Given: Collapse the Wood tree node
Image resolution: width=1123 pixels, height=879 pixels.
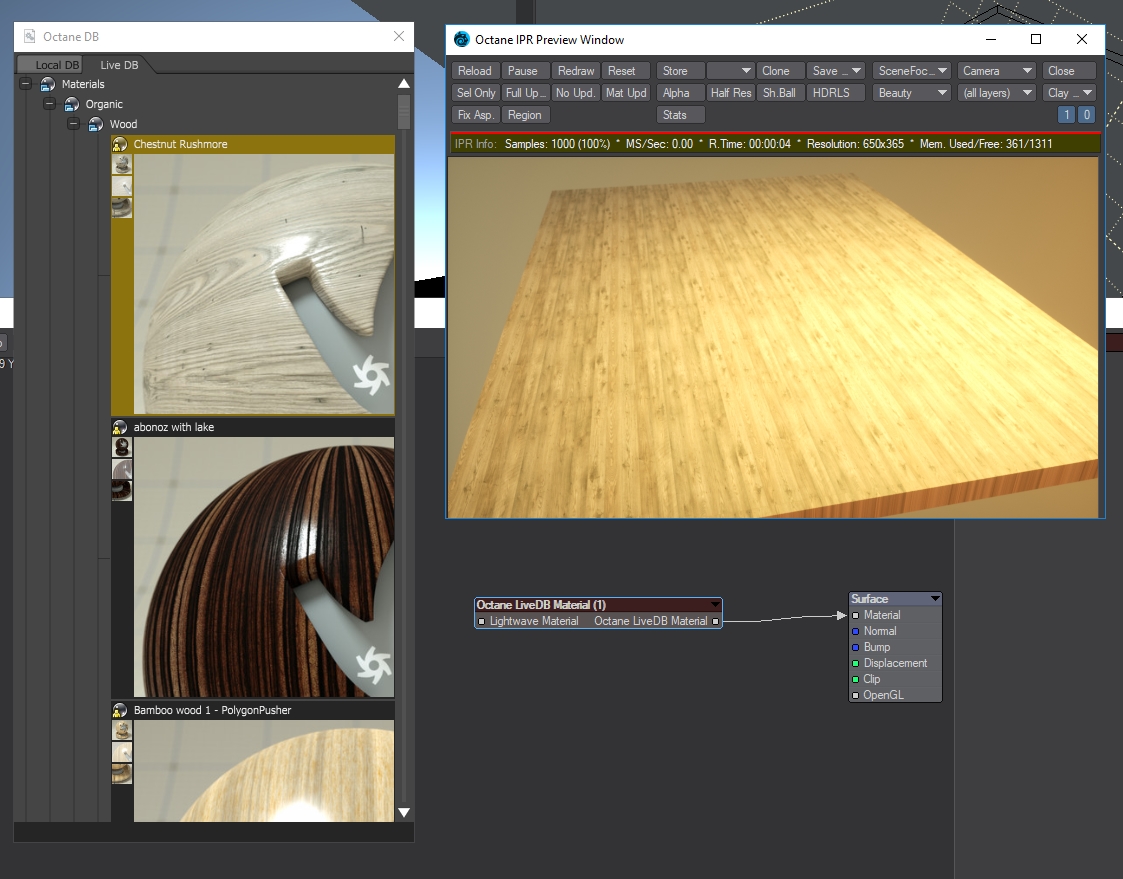Looking at the screenshot, I should click(x=73, y=124).
